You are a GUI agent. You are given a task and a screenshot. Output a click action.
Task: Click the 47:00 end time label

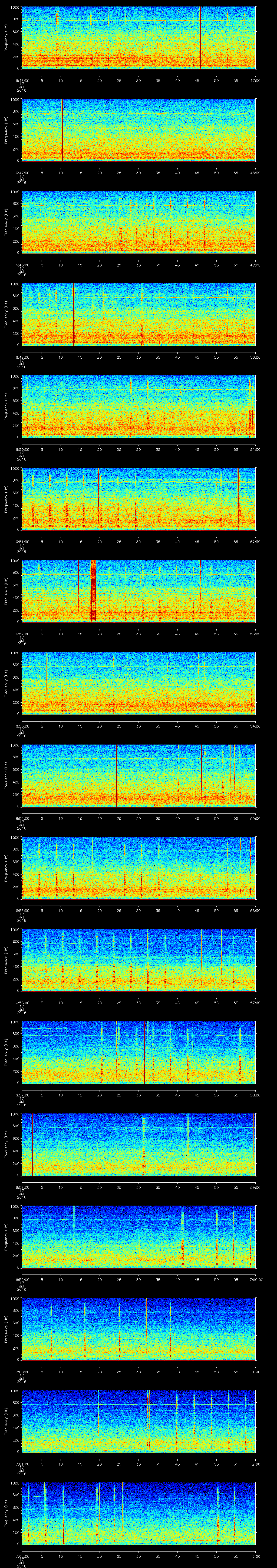click(256, 80)
